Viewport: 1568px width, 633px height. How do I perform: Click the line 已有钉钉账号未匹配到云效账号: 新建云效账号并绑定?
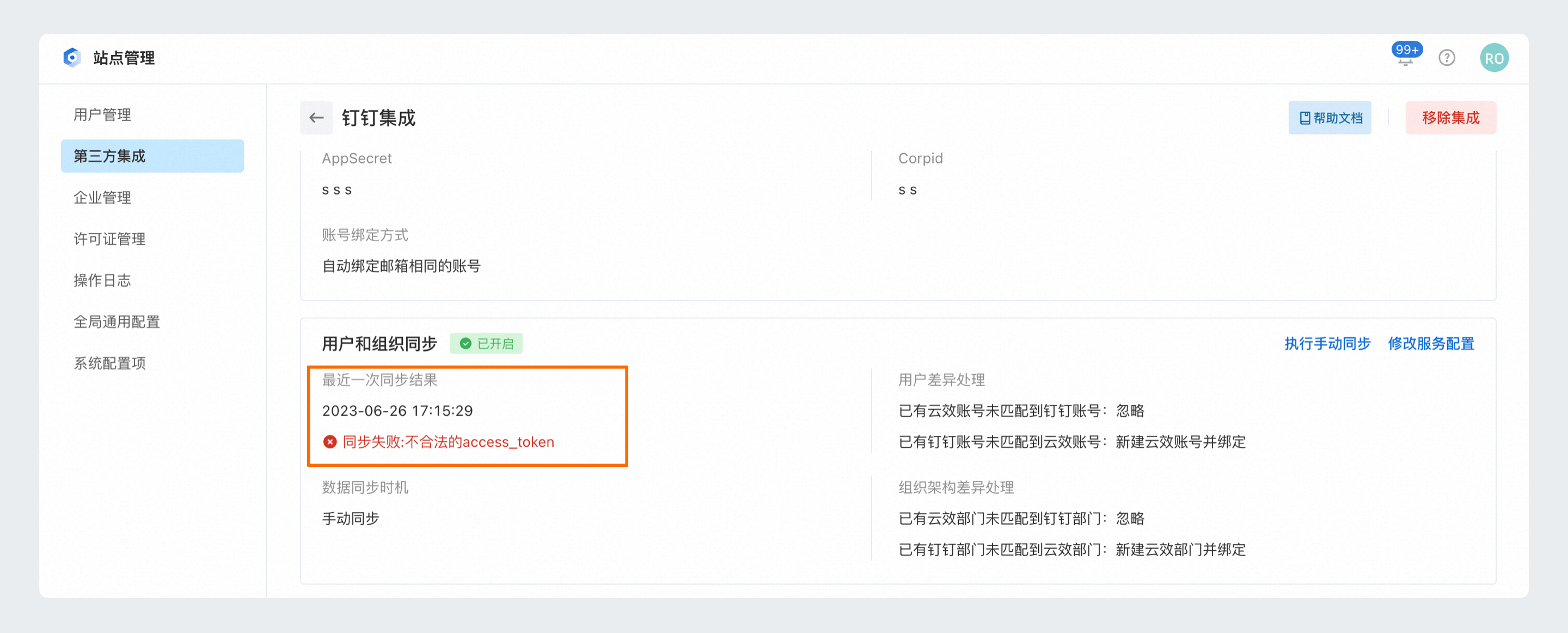pos(1072,442)
